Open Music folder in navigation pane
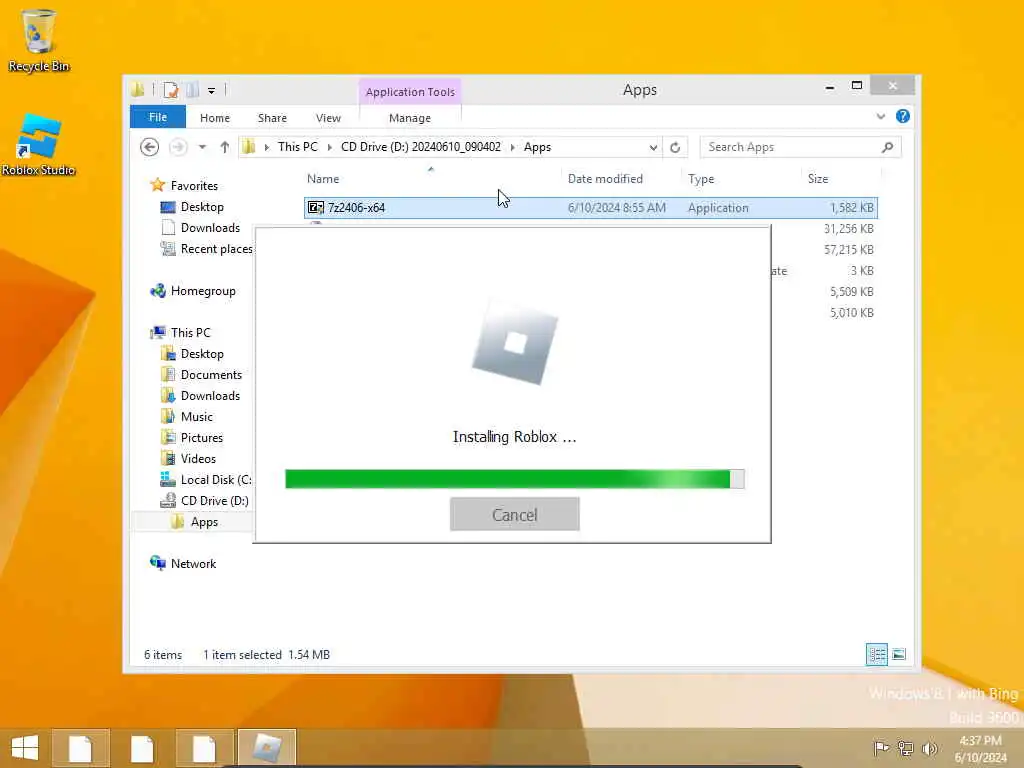 pyautogui.click(x=196, y=417)
